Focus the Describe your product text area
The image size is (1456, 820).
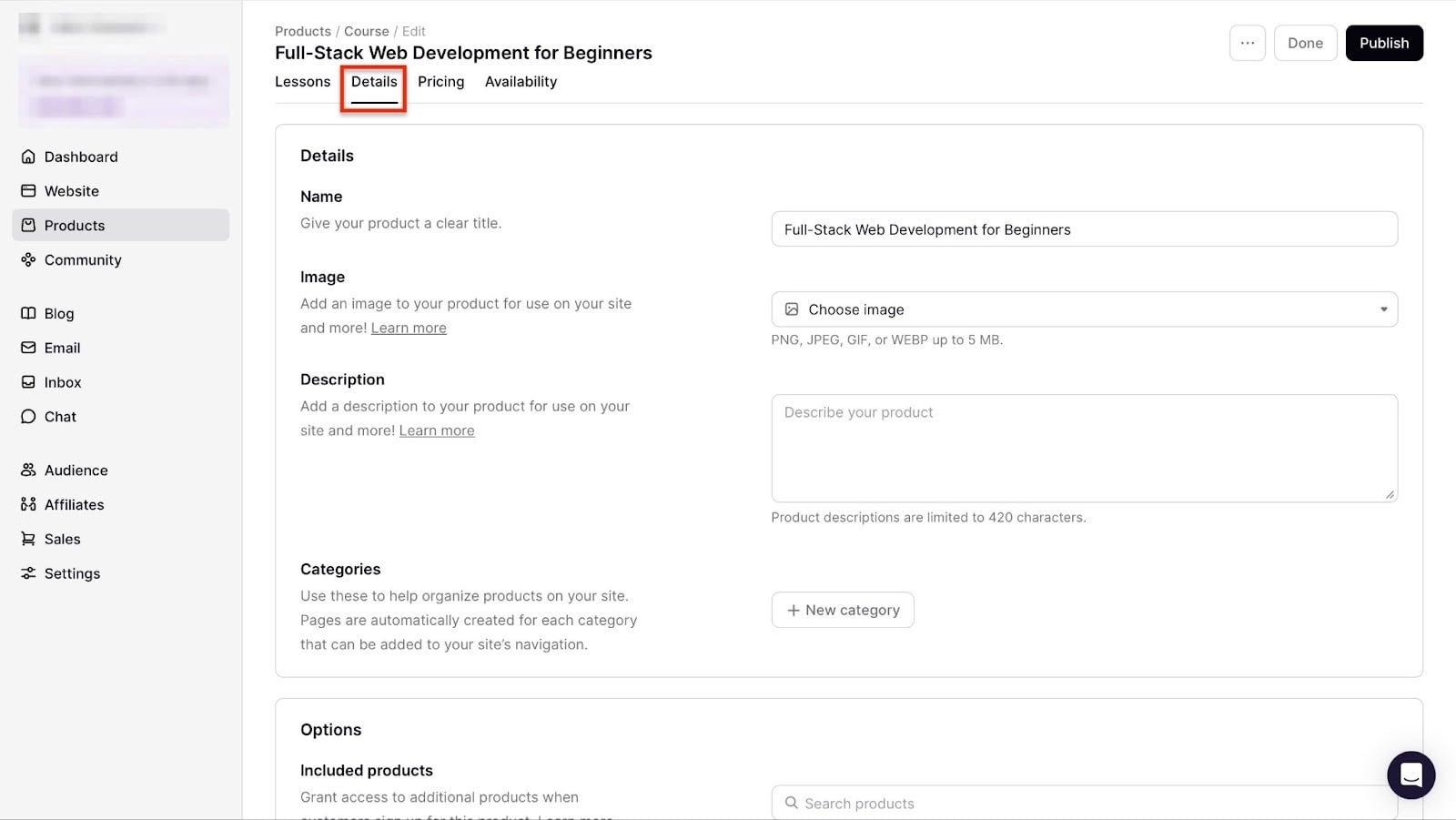click(x=1084, y=448)
